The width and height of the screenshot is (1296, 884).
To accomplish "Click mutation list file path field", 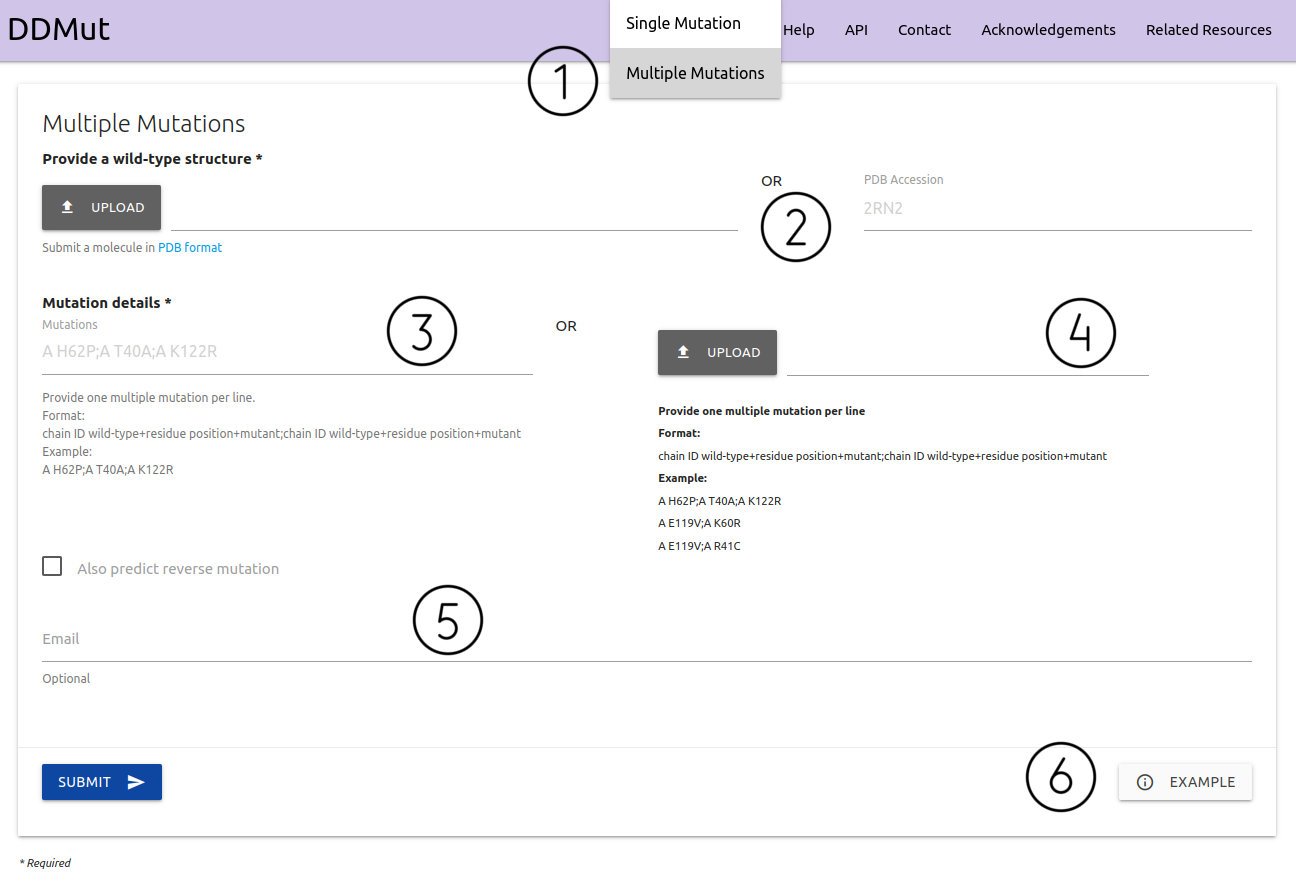I will pos(967,353).
